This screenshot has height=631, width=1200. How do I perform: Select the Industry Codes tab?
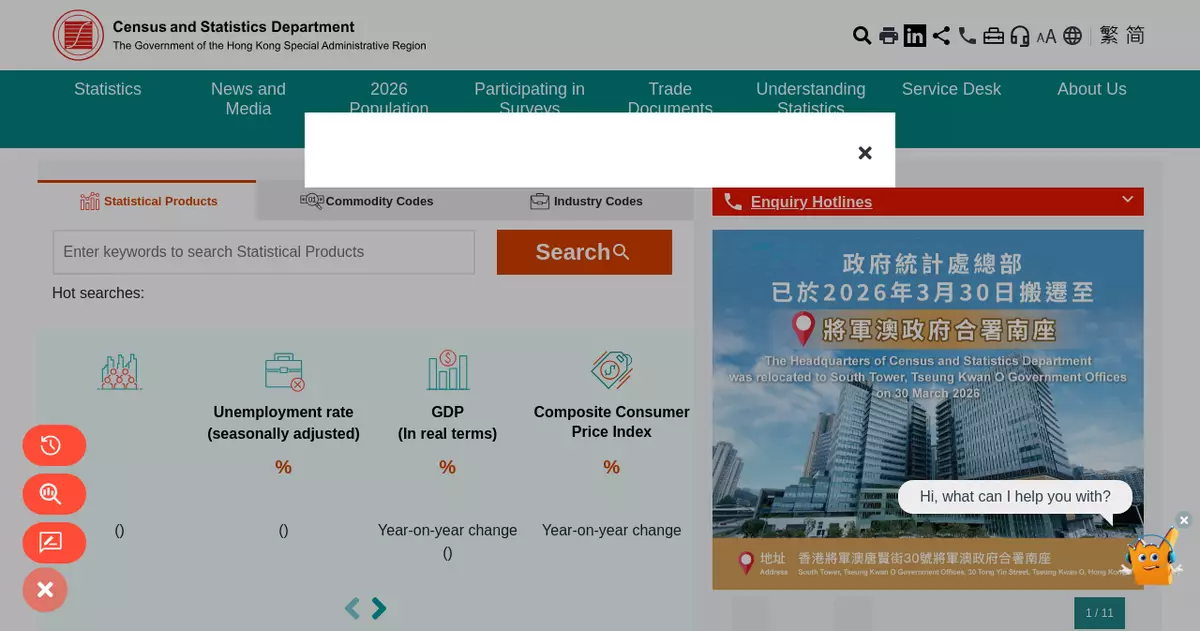pyautogui.click(x=585, y=201)
